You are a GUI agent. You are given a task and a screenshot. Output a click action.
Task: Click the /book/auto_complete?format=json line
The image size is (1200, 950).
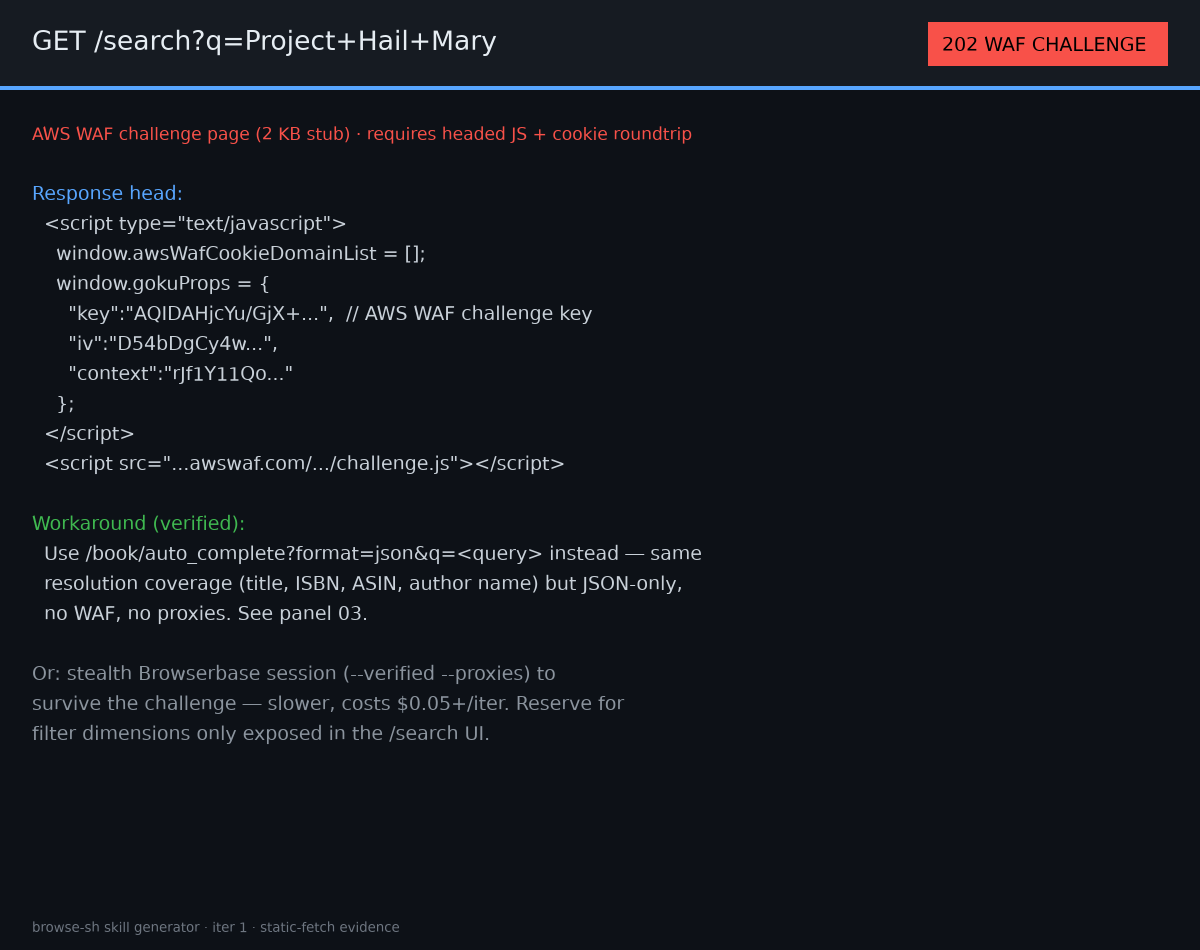pos(373,553)
